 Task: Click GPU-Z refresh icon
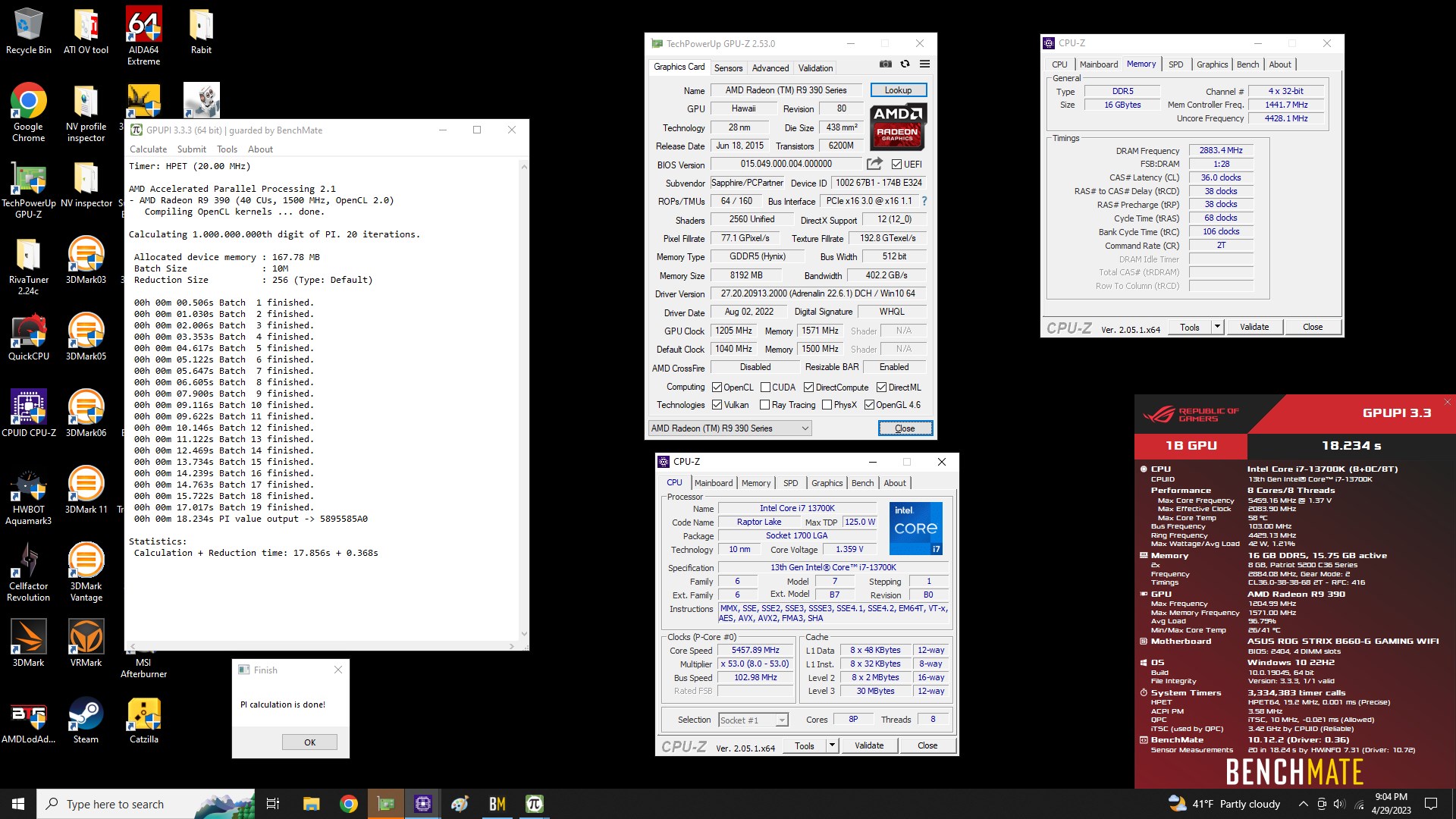coord(905,64)
